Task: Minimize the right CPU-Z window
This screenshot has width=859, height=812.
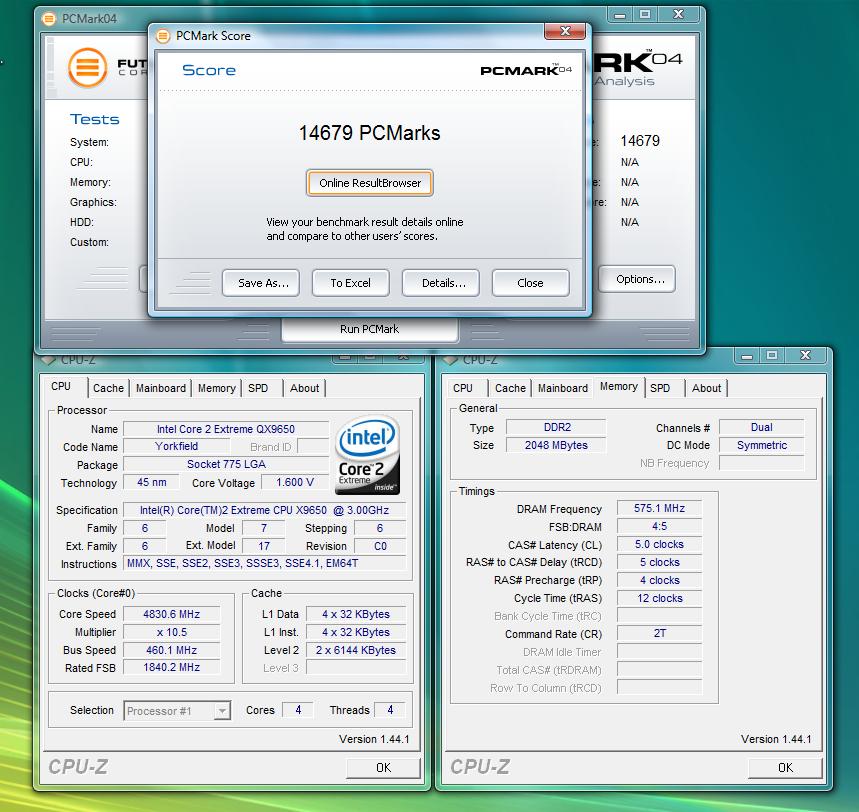Action: (747, 356)
